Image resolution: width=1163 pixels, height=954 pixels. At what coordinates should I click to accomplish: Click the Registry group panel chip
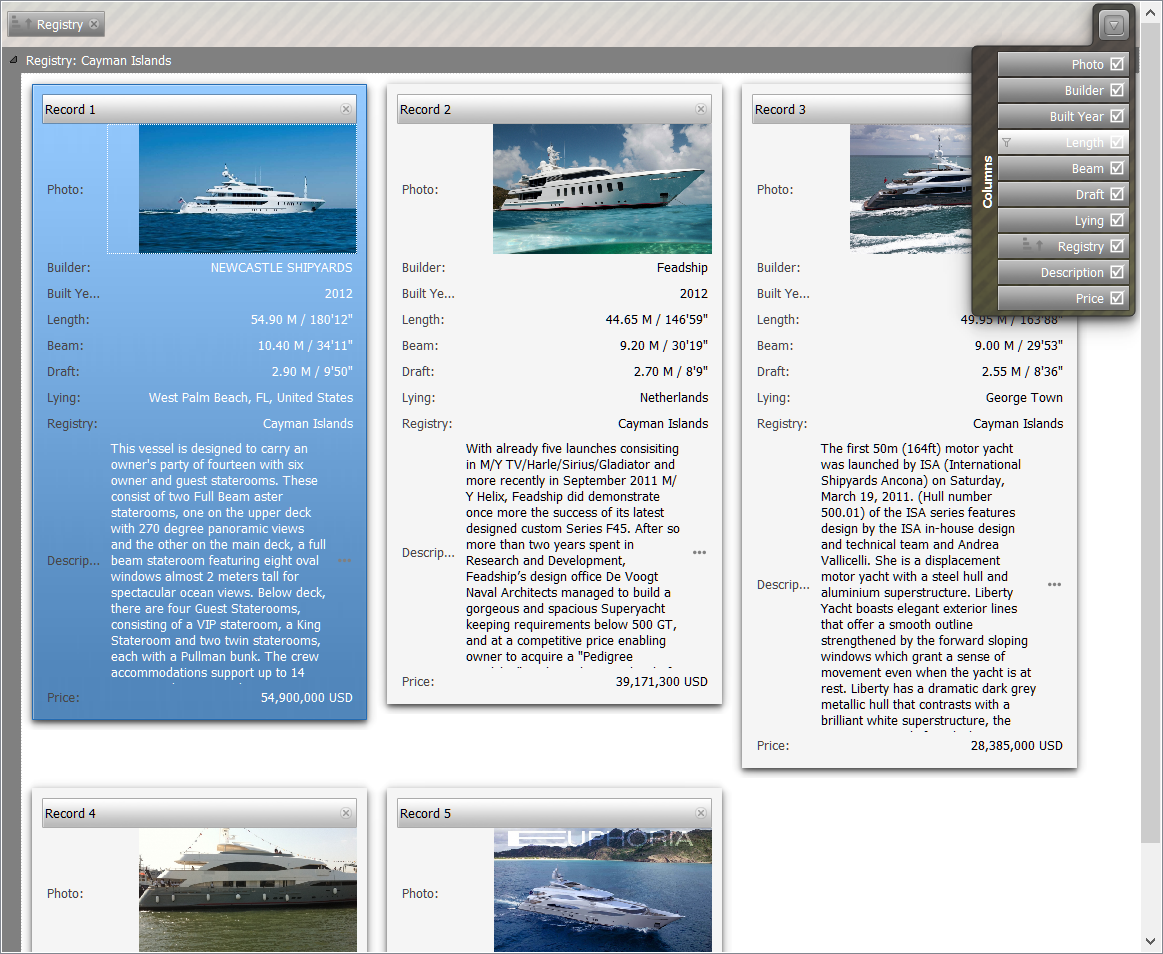(56, 24)
